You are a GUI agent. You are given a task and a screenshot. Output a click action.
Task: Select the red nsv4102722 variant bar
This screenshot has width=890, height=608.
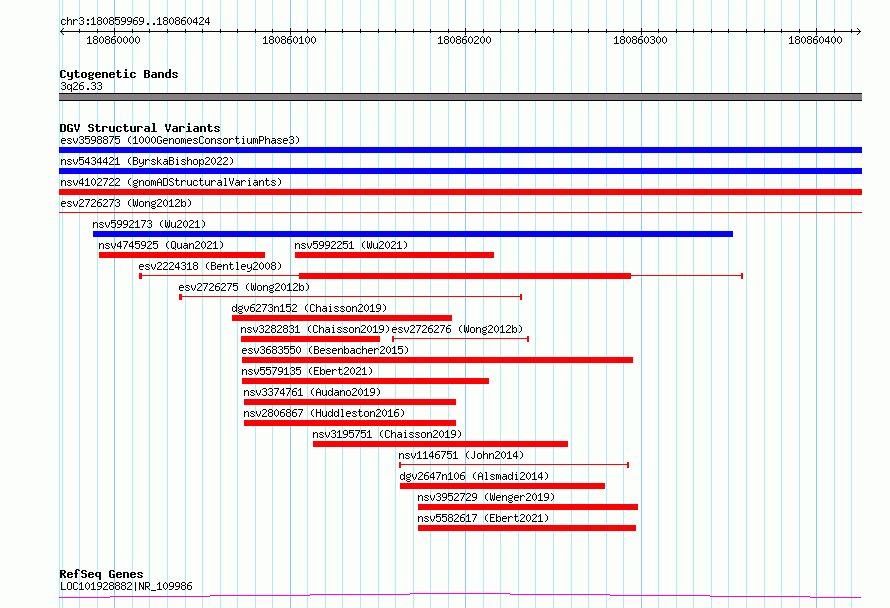pos(460,192)
